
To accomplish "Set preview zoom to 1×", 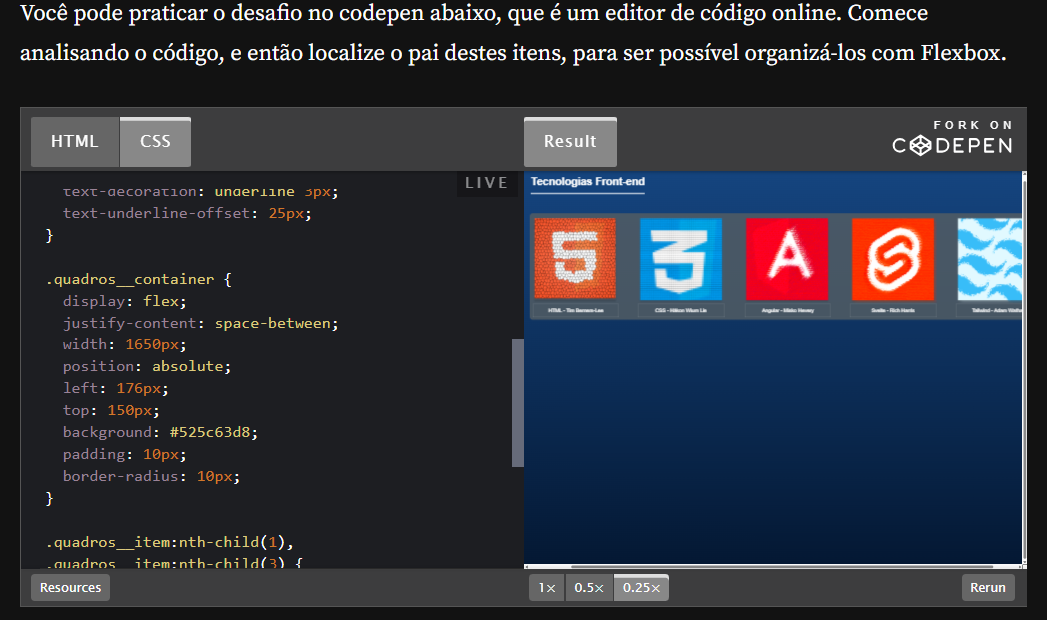I will click(x=547, y=587).
